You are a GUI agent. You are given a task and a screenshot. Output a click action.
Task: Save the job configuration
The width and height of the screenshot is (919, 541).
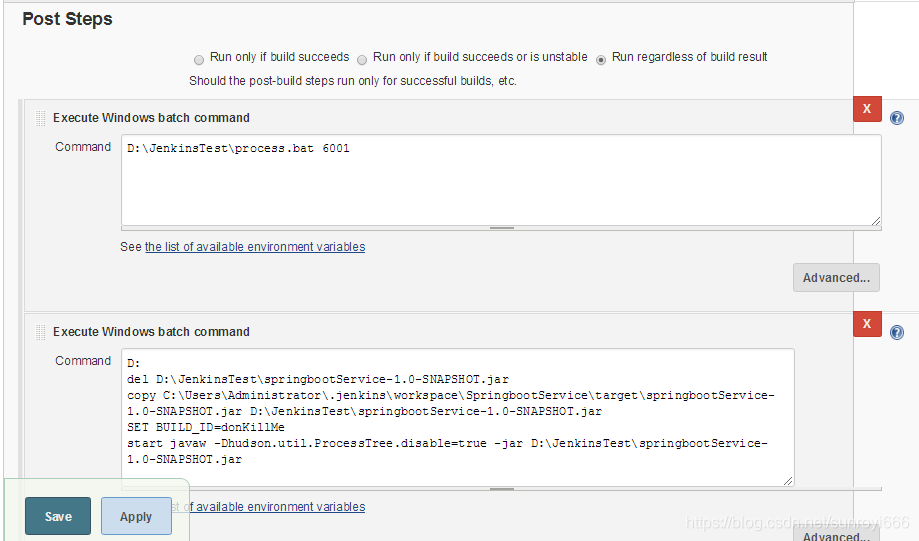tap(58, 516)
